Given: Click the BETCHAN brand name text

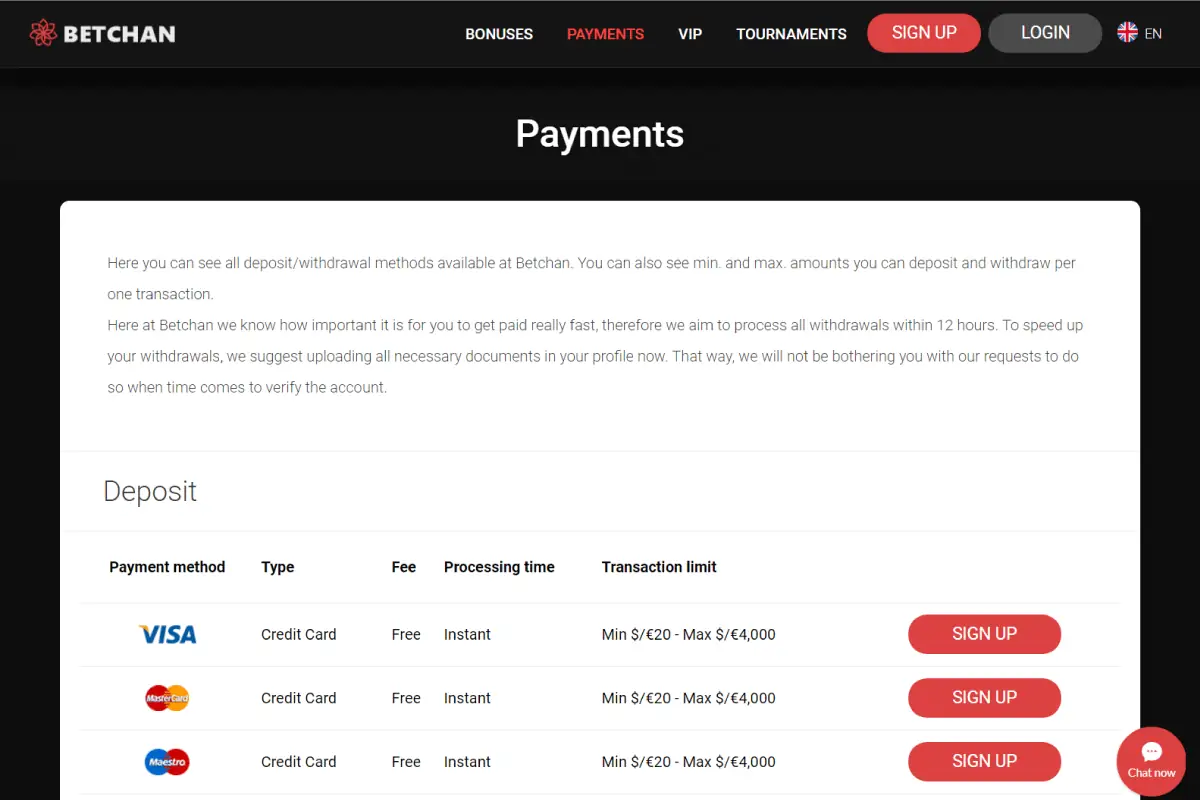Looking at the screenshot, I should (119, 34).
